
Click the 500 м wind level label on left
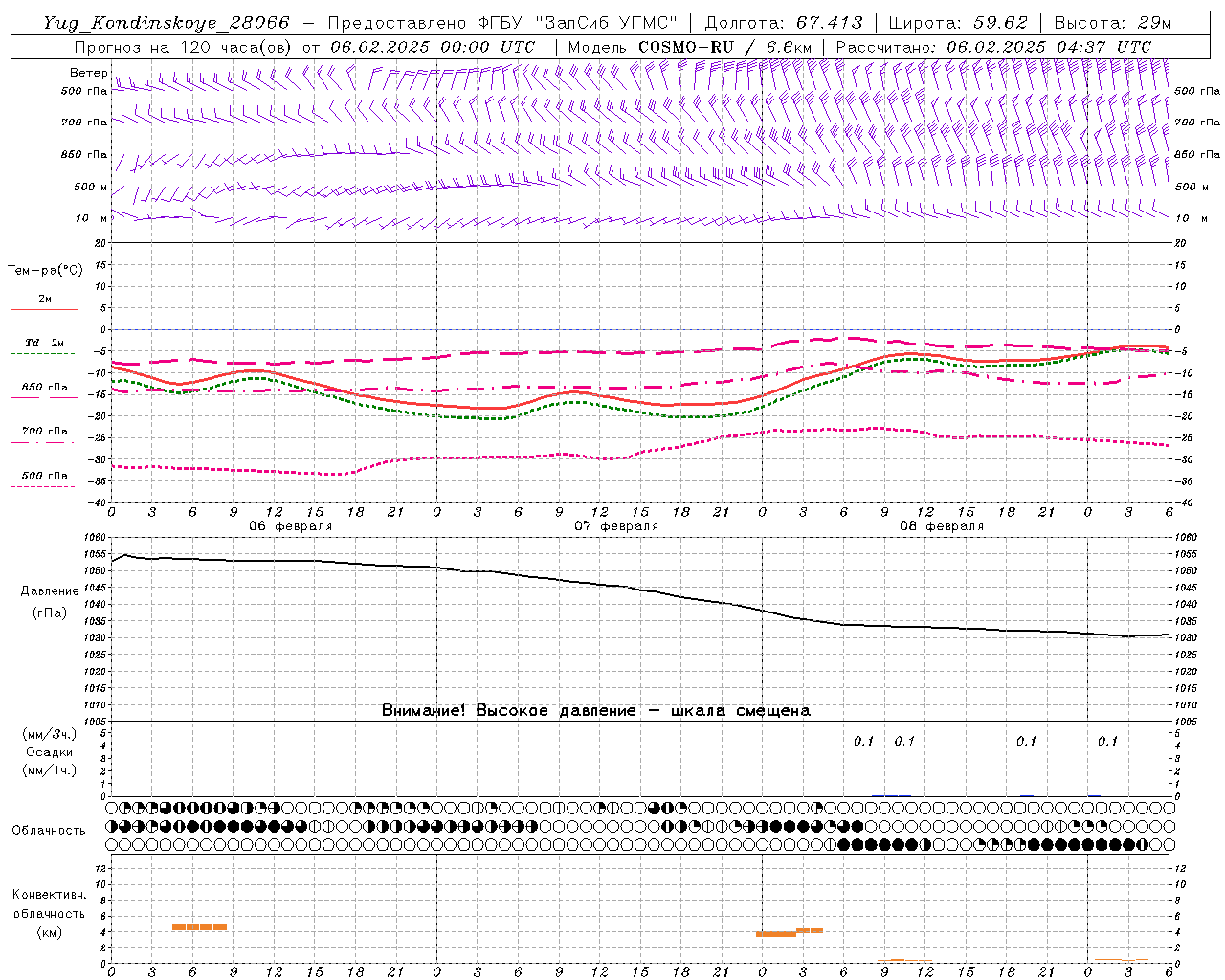(x=91, y=188)
